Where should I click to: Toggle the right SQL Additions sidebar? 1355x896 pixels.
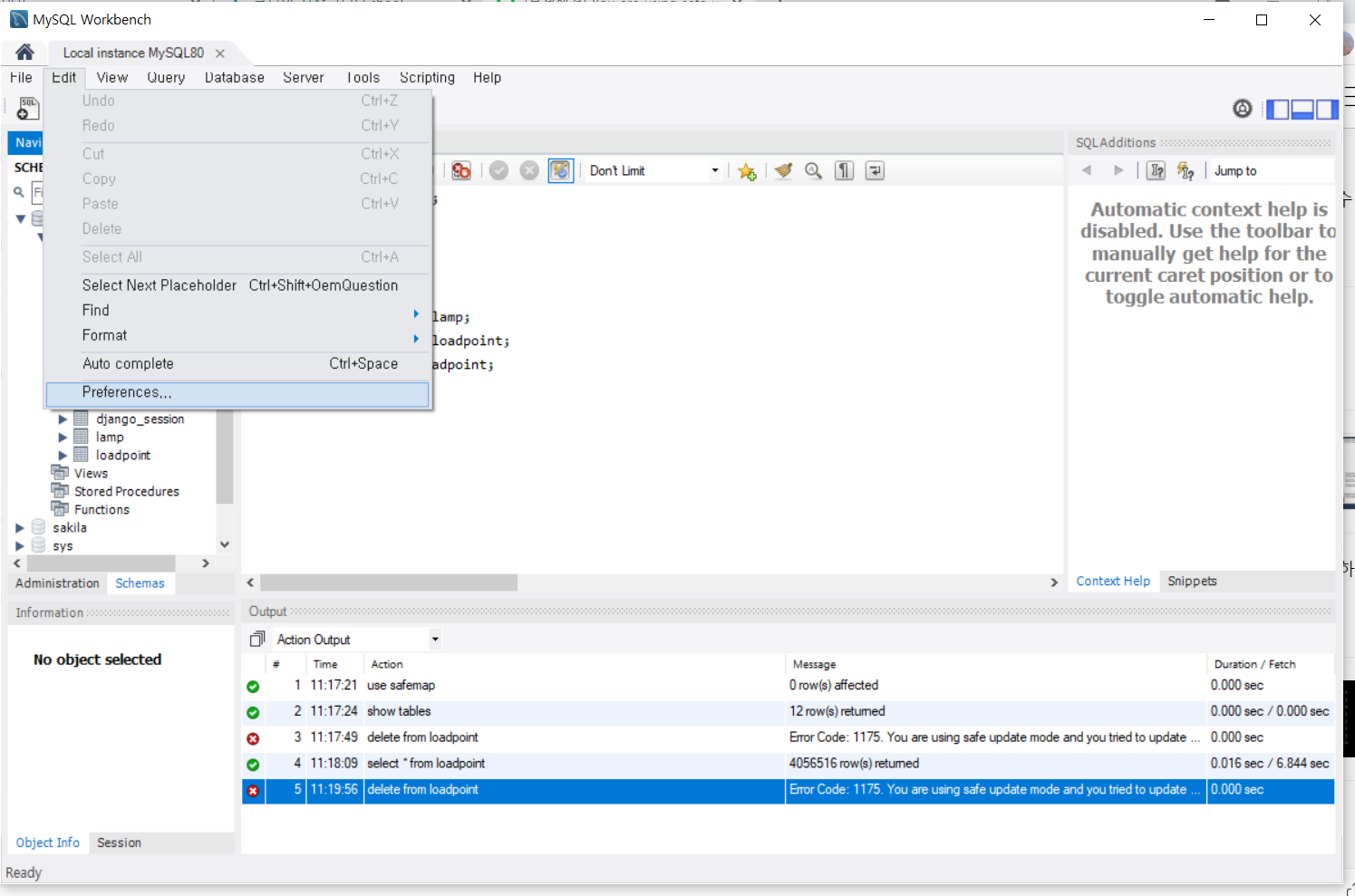1327,110
